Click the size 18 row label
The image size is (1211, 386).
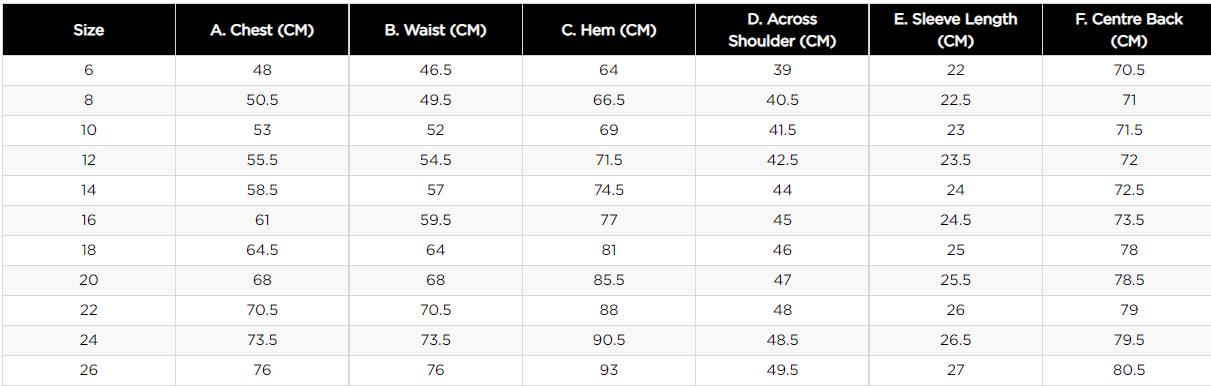click(x=89, y=250)
